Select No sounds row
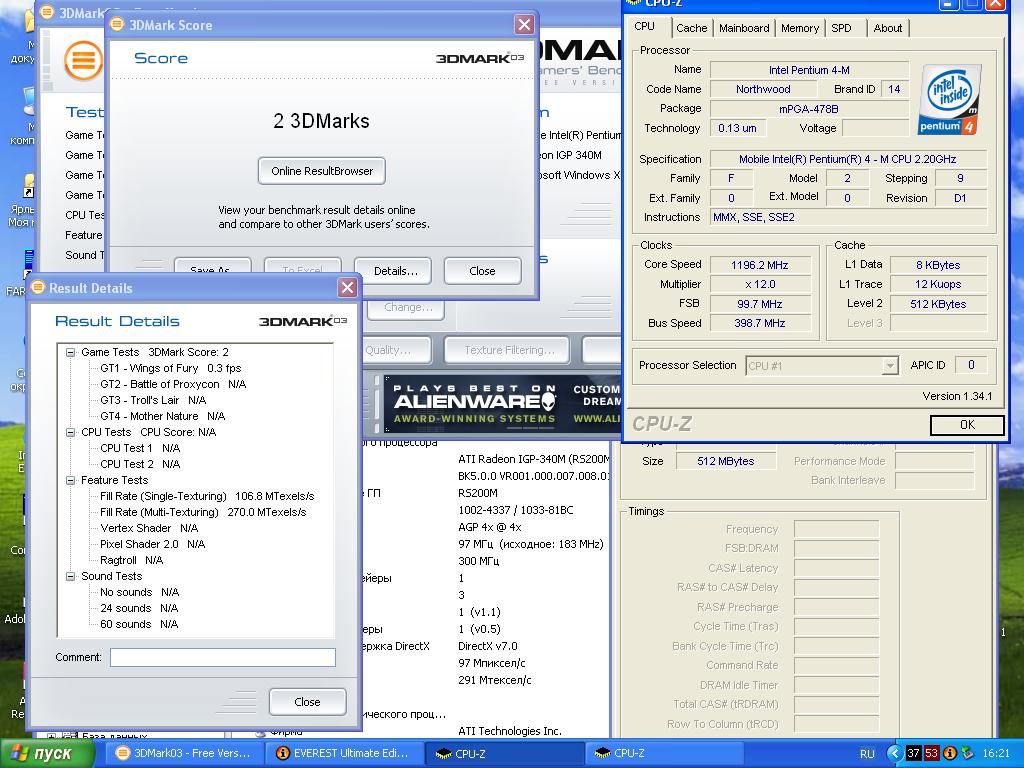 point(139,592)
